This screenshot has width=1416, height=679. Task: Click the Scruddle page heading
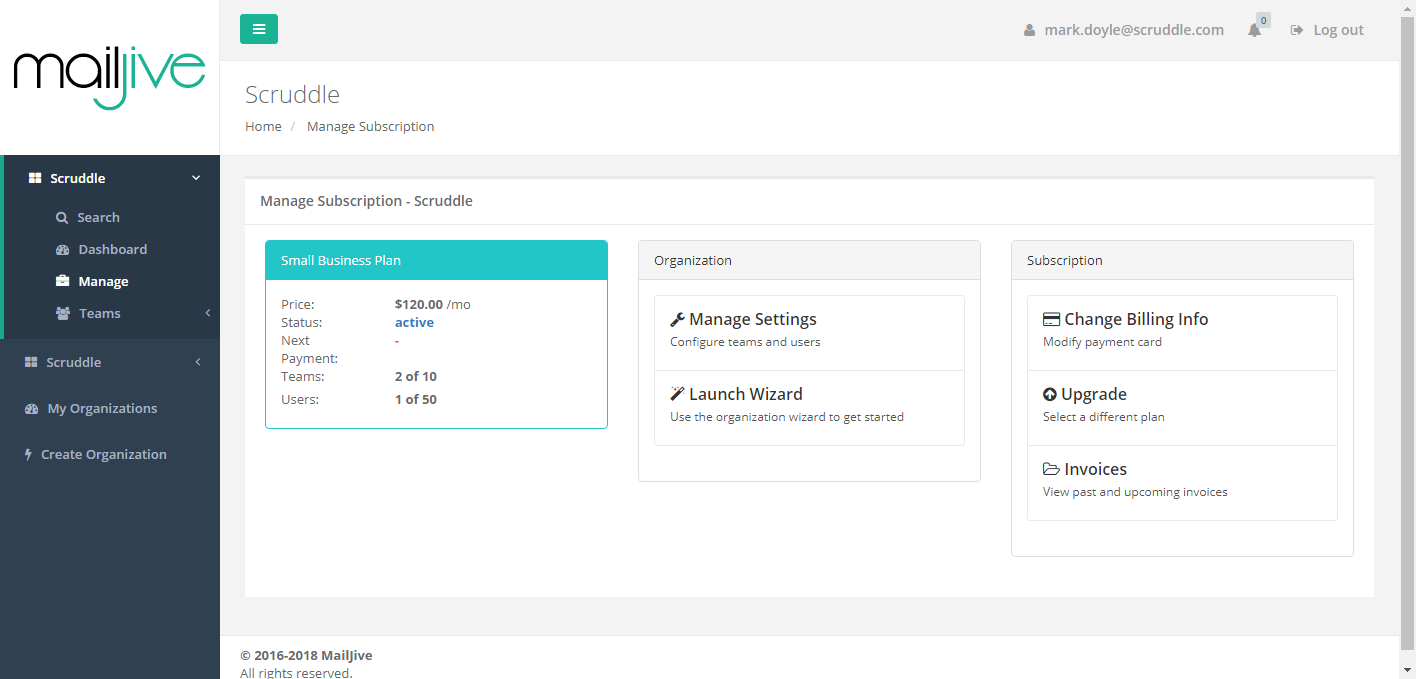tap(292, 95)
